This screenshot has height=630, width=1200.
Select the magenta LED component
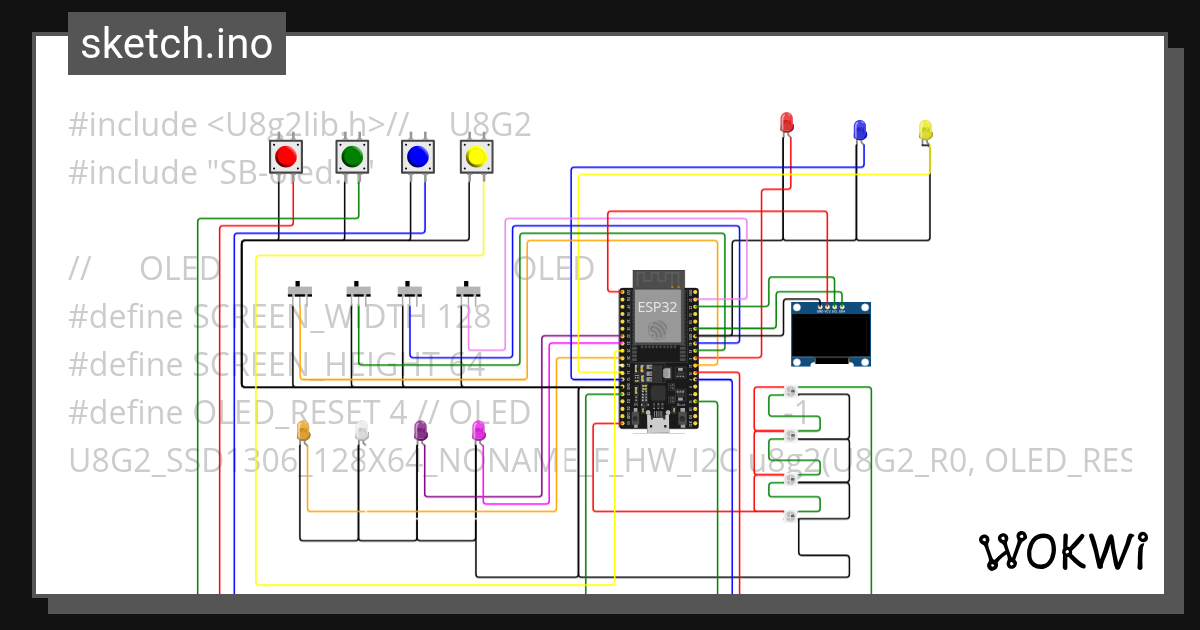pyautogui.click(x=480, y=432)
